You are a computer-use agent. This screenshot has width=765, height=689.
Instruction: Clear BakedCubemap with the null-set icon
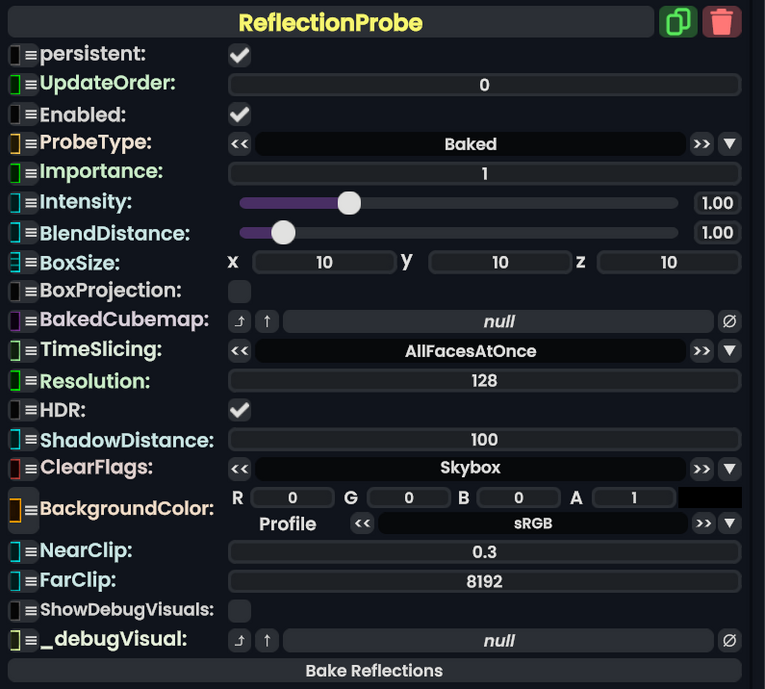[x=729, y=321]
